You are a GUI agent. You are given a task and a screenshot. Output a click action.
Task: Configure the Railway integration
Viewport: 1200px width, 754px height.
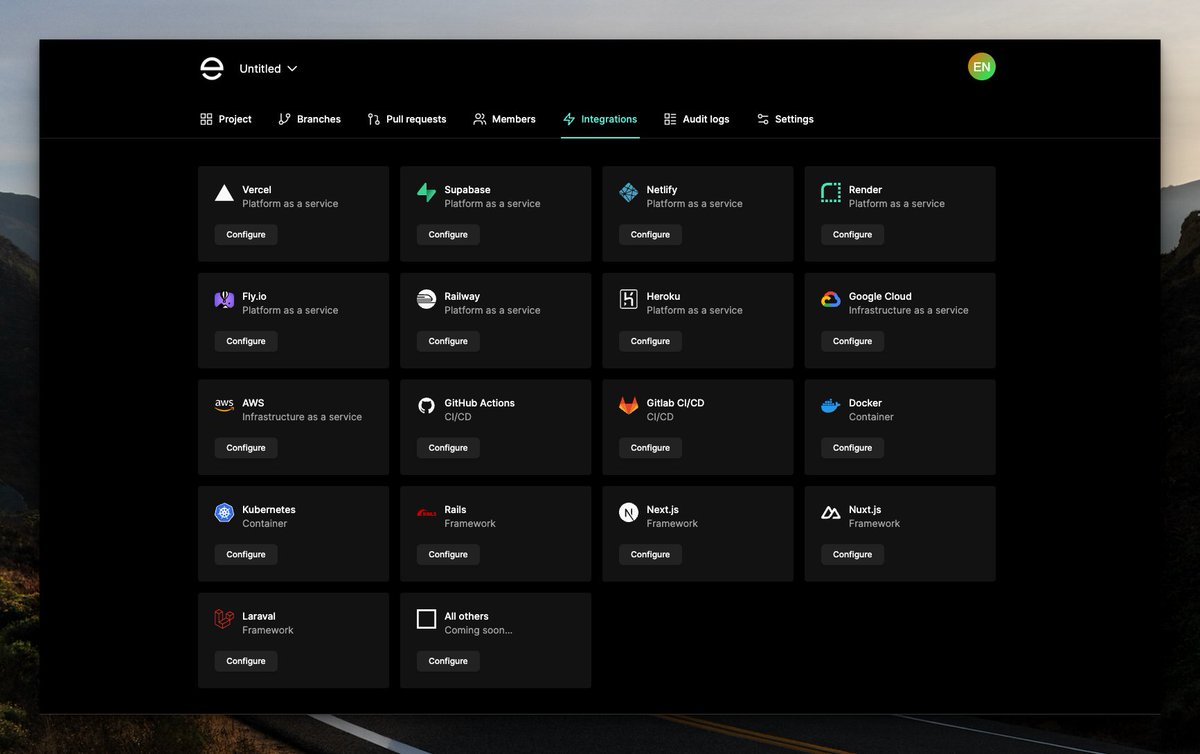(448, 341)
